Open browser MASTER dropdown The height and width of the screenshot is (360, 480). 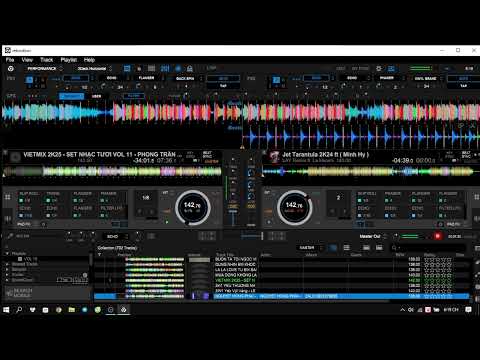pyautogui.click(x=309, y=248)
